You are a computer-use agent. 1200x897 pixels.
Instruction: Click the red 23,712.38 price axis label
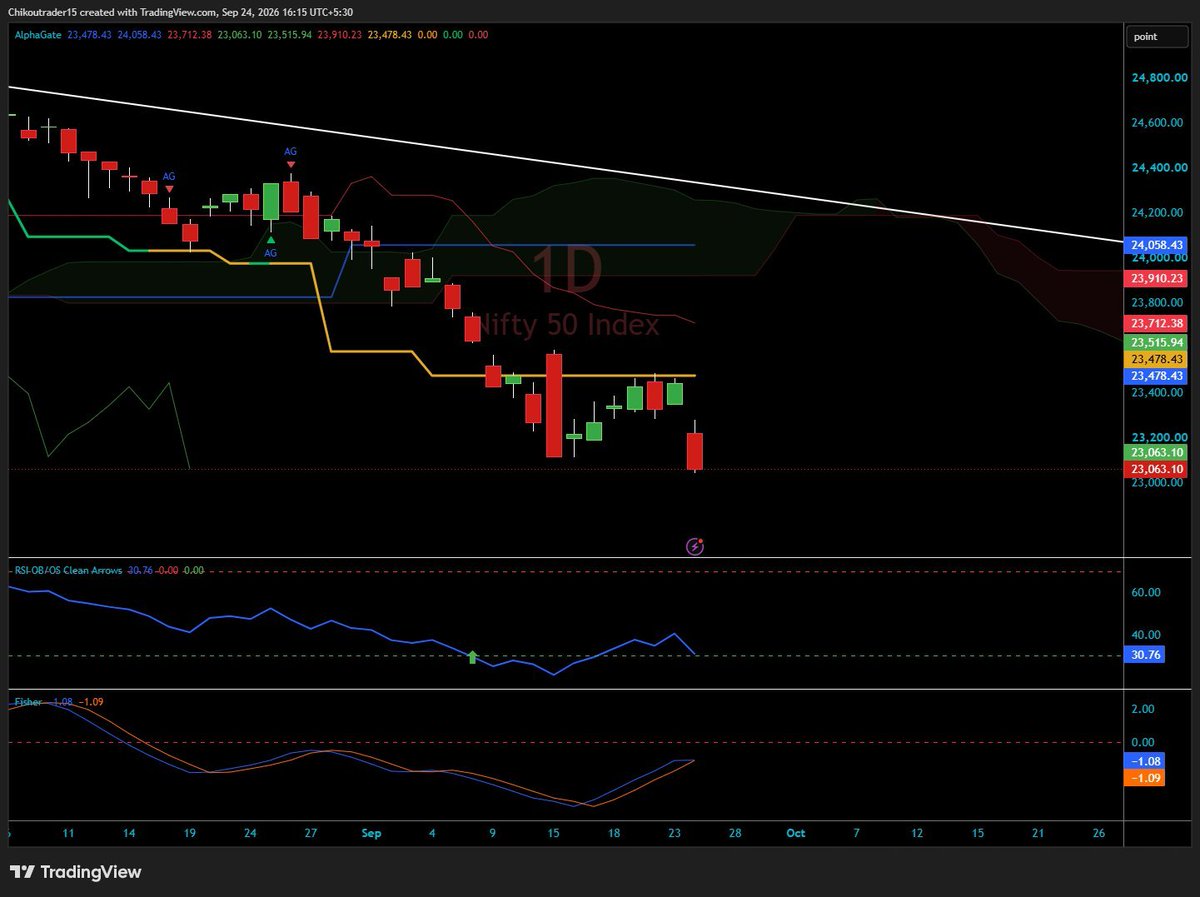[x=1157, y=323]
